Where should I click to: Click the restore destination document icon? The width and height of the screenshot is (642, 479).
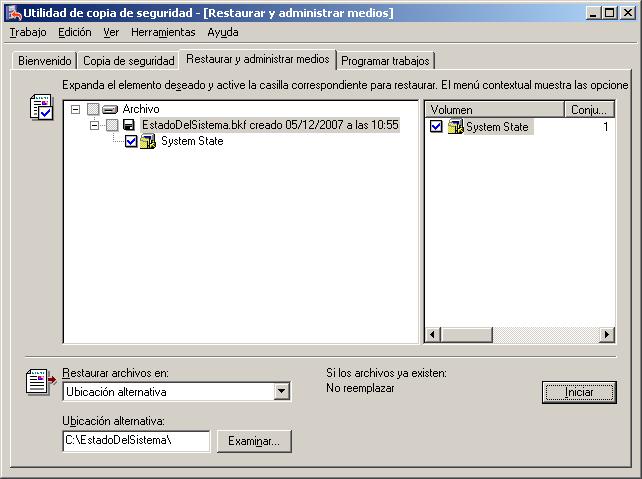pyautogui.click(x=41, y=382)
